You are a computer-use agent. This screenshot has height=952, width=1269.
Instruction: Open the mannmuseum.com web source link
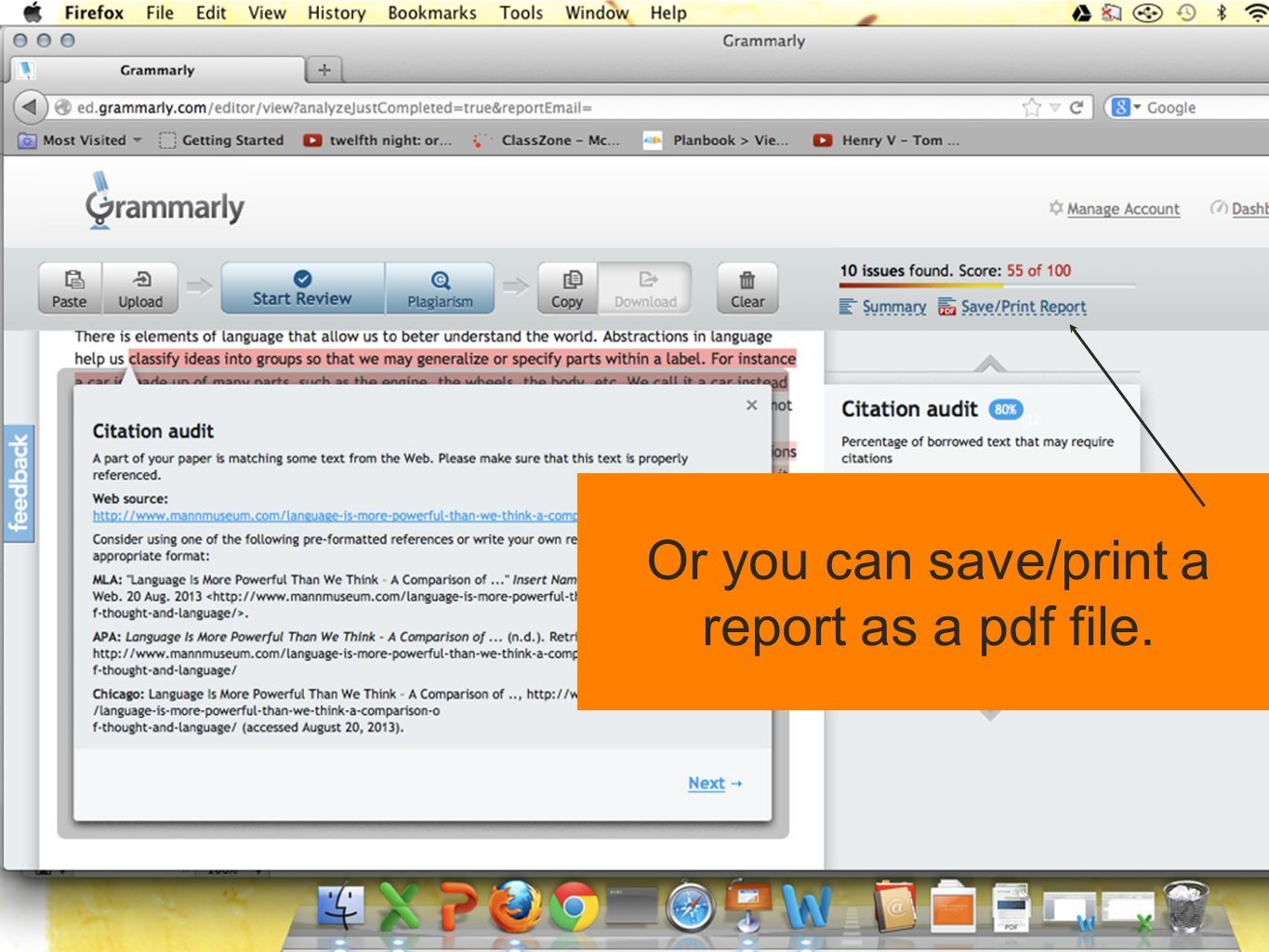[x=335, y=515]
